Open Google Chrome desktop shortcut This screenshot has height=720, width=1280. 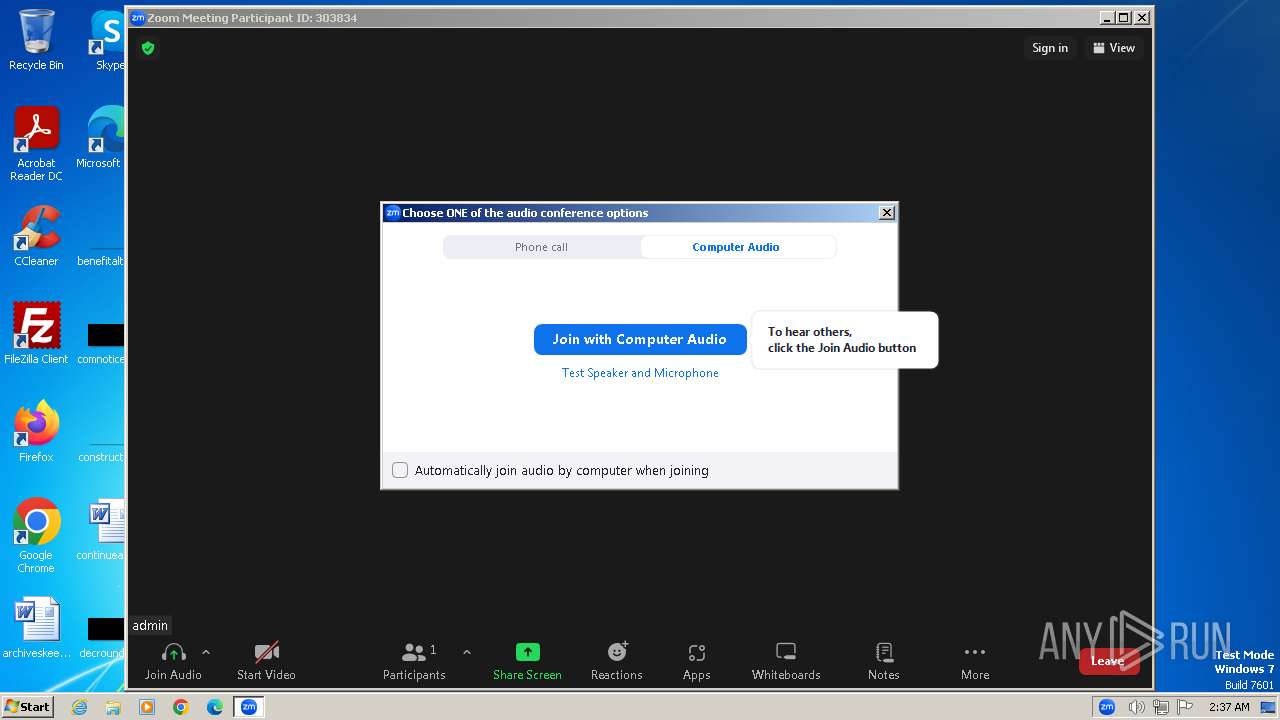36,536
